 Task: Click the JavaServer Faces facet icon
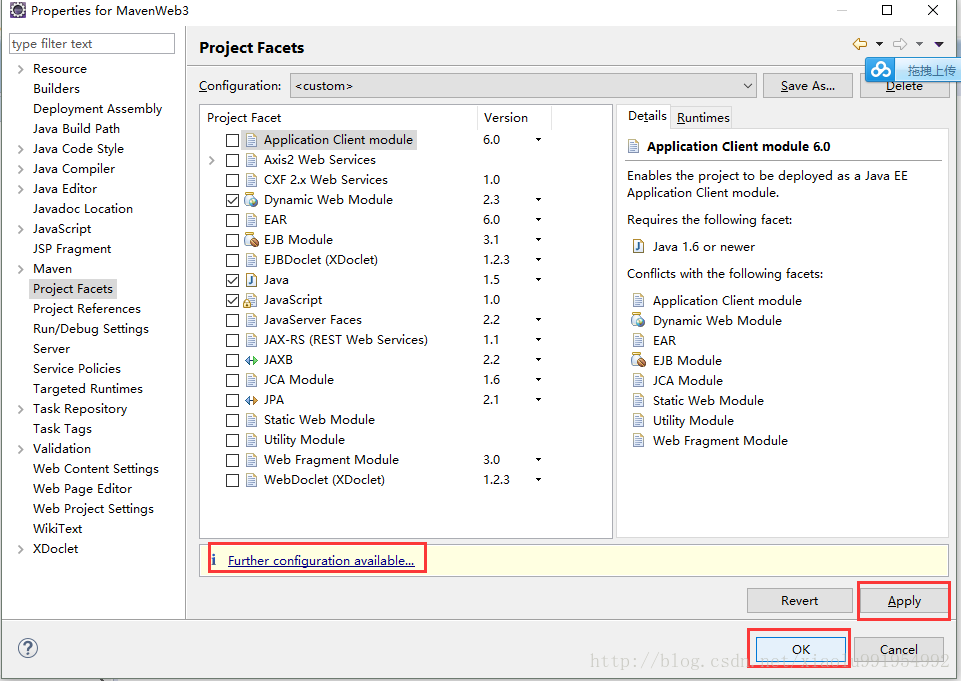pos(251,320)
